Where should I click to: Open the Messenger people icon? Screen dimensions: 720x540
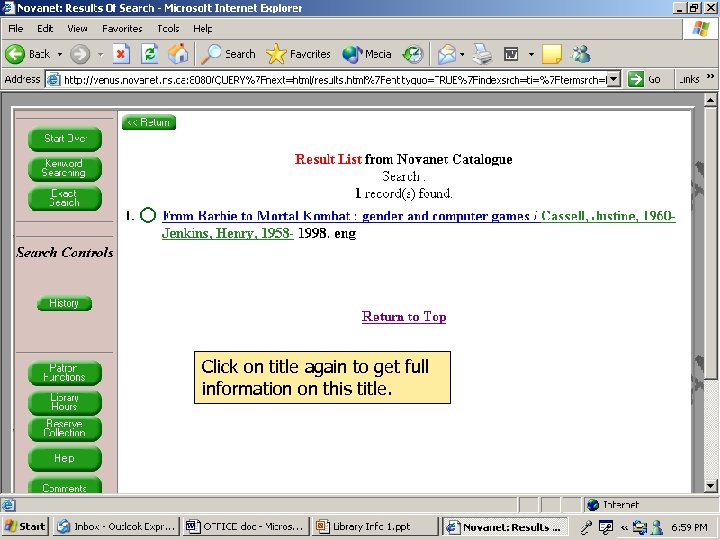581,54
